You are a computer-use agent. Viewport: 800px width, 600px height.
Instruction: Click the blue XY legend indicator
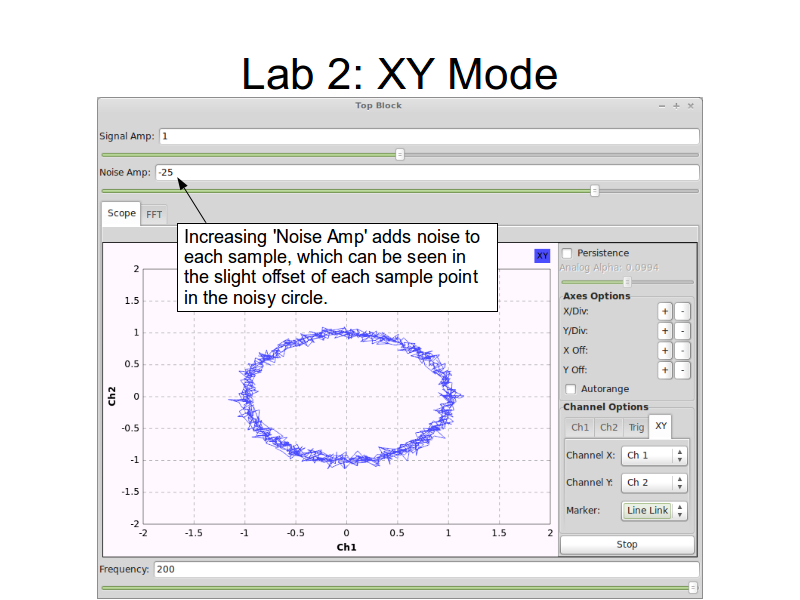click(542, 255)
